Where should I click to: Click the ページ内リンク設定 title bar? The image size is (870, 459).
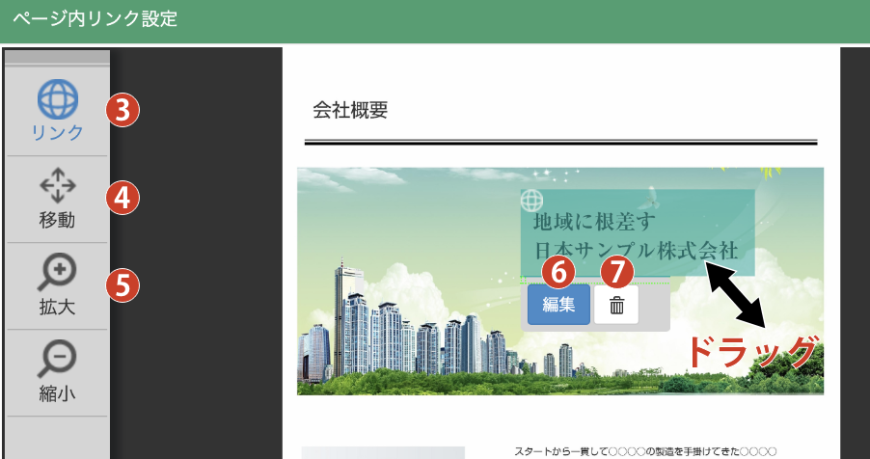pos(95,20)
